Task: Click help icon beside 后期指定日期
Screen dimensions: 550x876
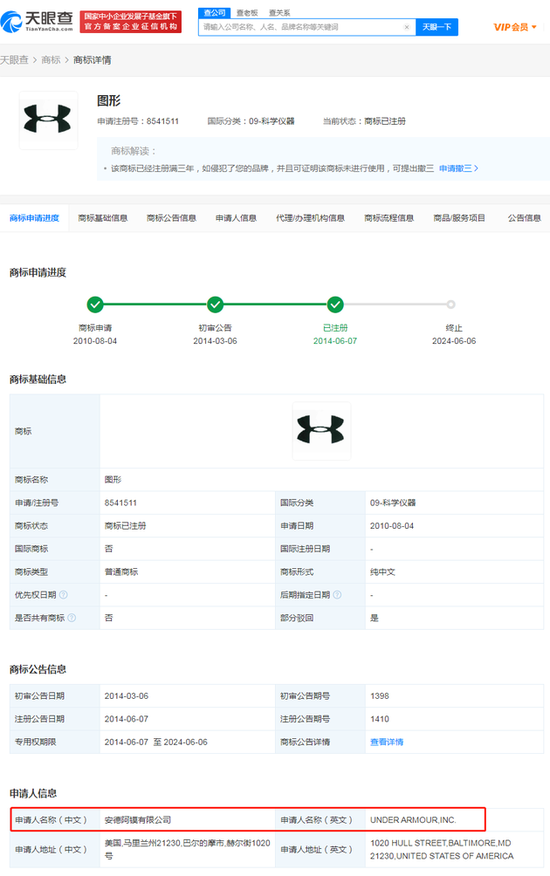Action: 337,594
